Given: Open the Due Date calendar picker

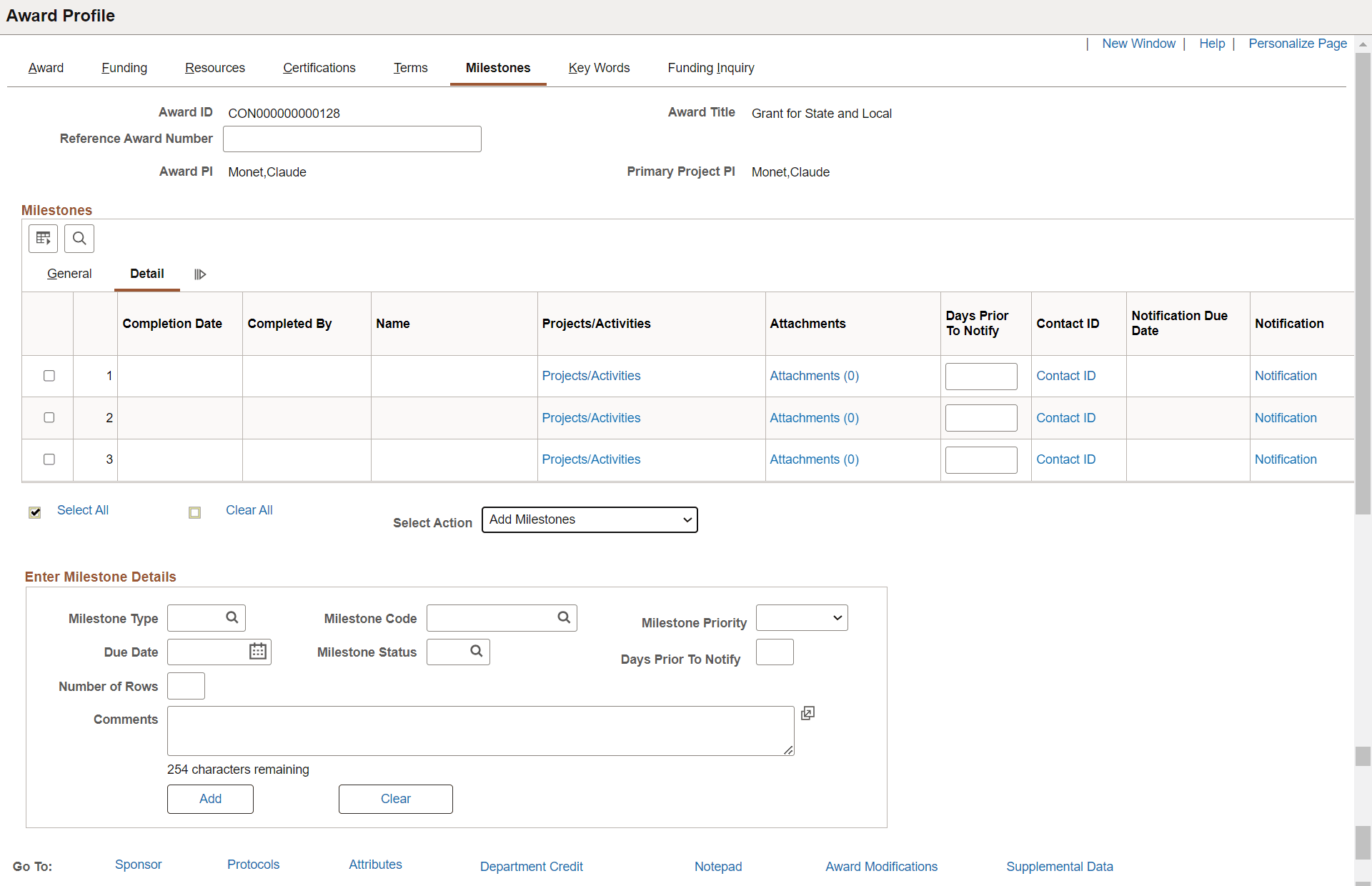Looking at the screenshot, I should click(258, 651).
